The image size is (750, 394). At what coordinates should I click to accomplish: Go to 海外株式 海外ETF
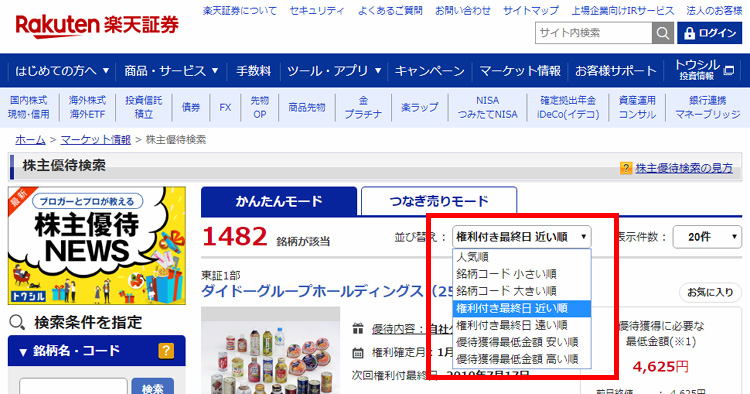coord(87,107)
